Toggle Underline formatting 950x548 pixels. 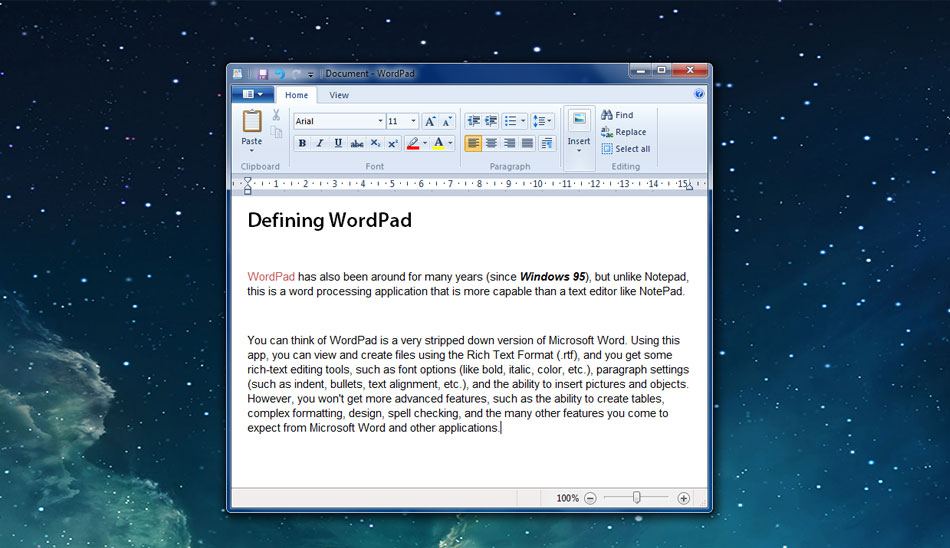click(x=338, y=143)
